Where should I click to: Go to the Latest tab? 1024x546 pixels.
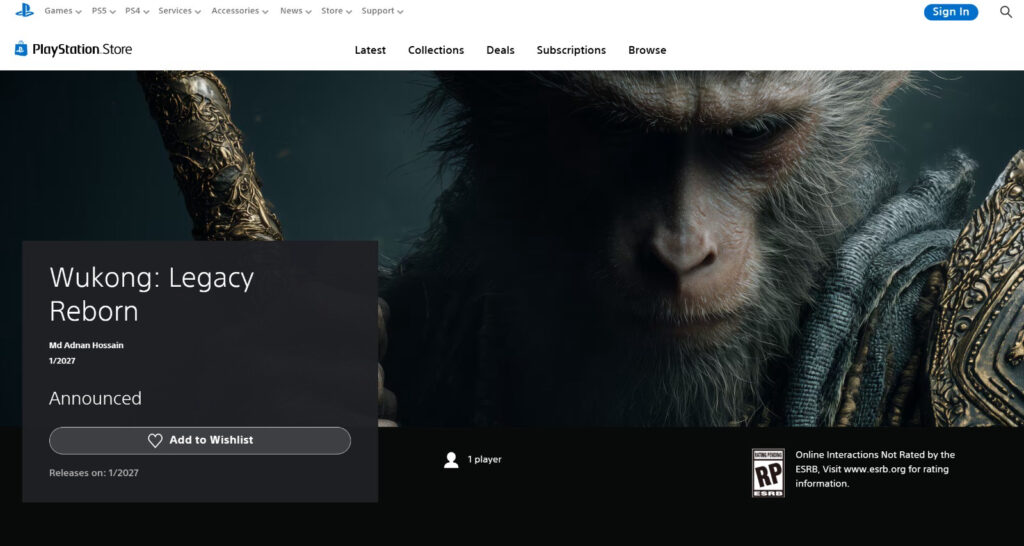point(370,50)
